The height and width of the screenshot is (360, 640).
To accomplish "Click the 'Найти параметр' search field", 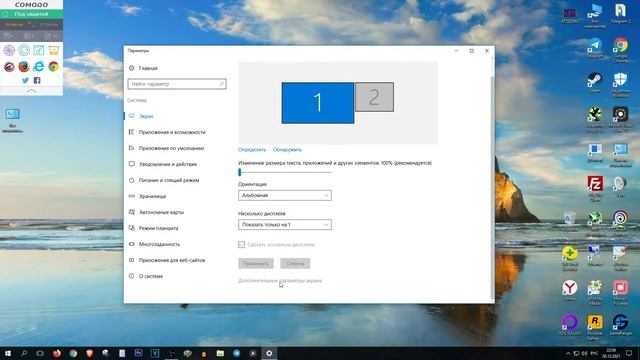I will (x=177, y=84).
